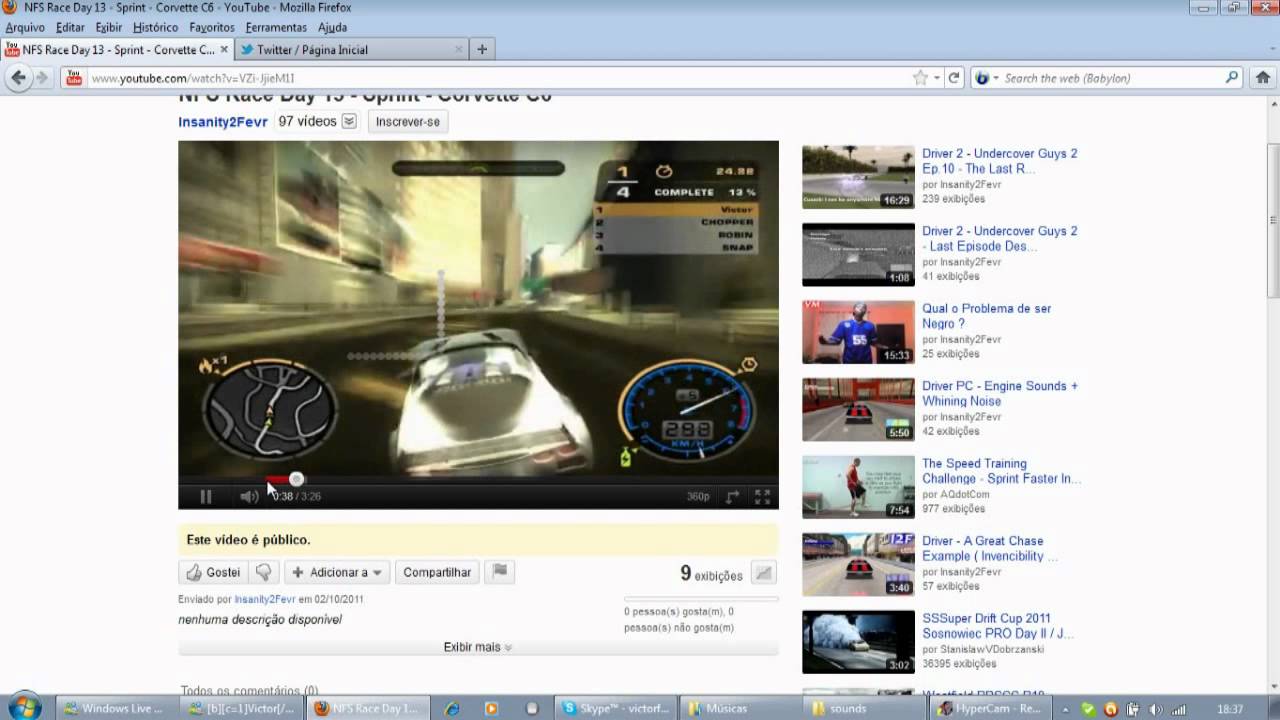Click the 9 exibições view count
The width and height of the screenshot is (1280, 720).
(711, 574)
